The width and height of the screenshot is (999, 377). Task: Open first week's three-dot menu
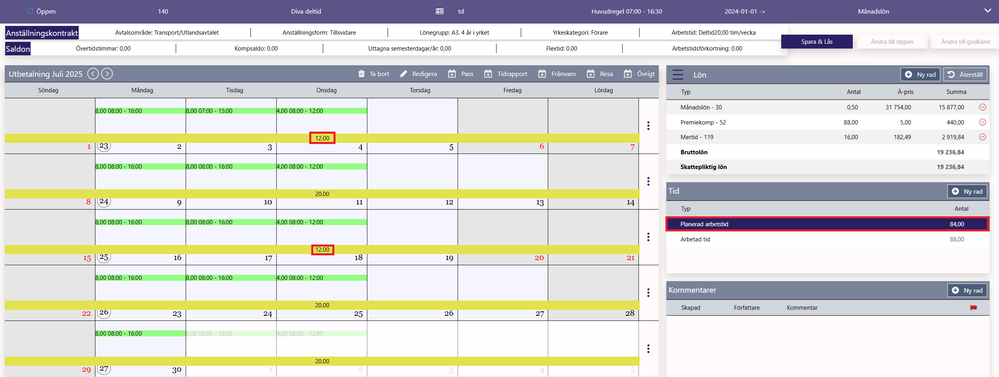tap(648, 125)
